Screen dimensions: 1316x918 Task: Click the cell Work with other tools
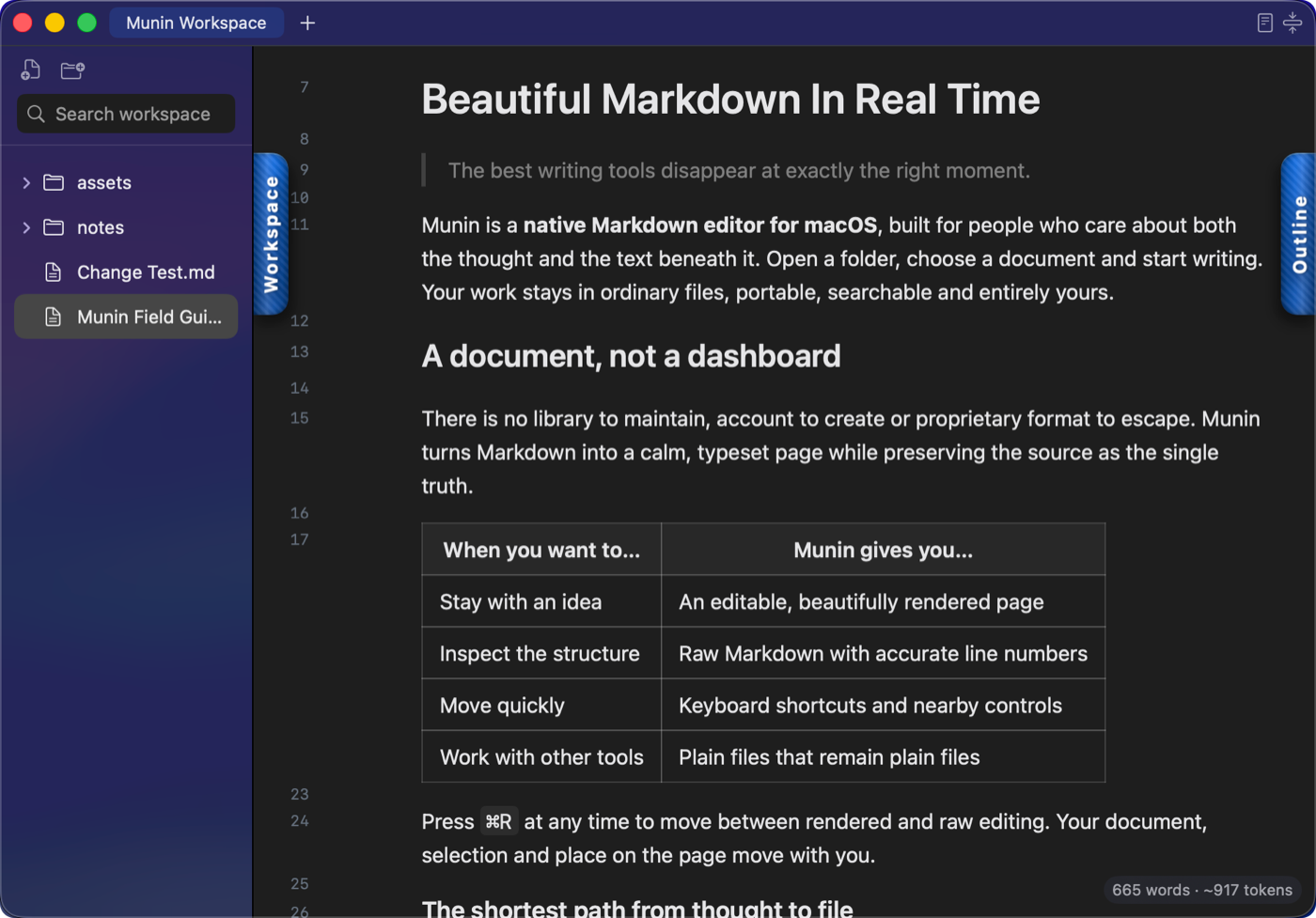point(541,756)
